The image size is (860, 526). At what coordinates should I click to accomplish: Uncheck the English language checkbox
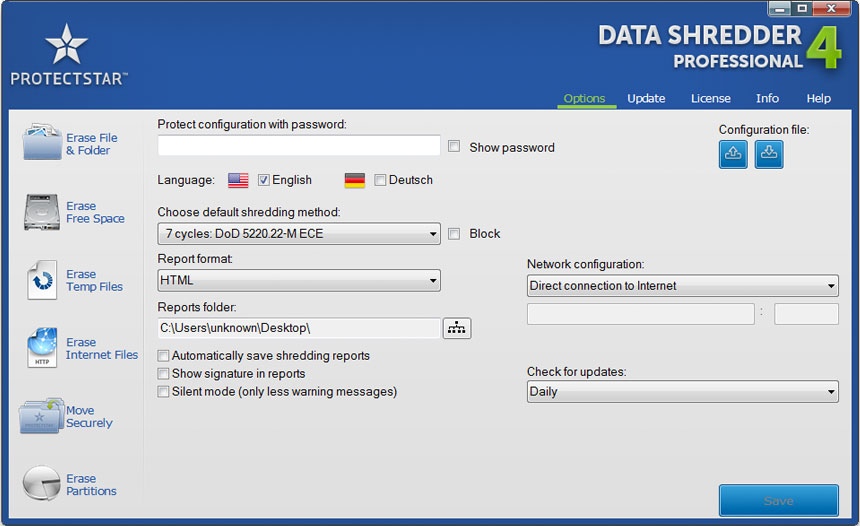tap(264, 180)
